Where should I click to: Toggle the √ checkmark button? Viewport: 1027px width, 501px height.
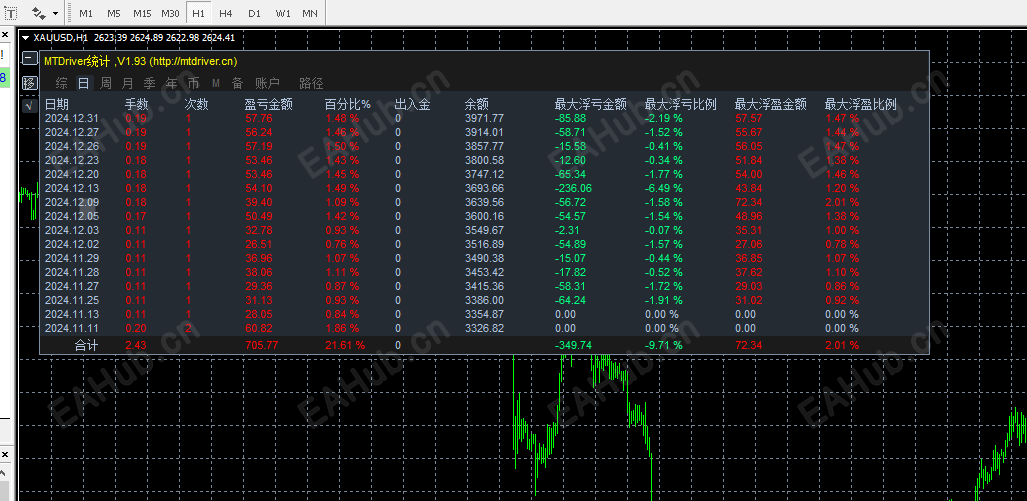29,105
